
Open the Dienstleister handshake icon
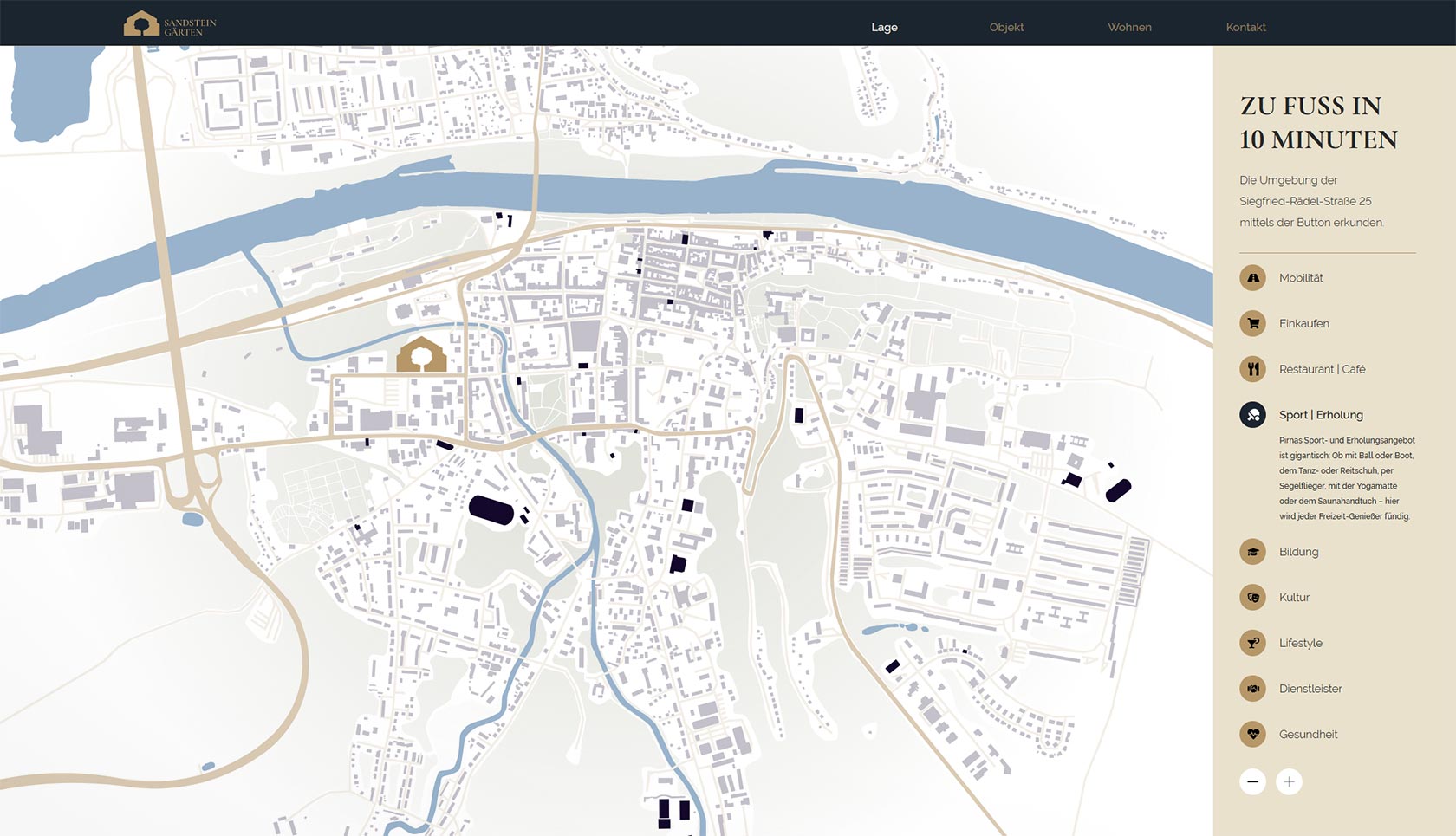pyautogui.click(x=1252, y=689)
